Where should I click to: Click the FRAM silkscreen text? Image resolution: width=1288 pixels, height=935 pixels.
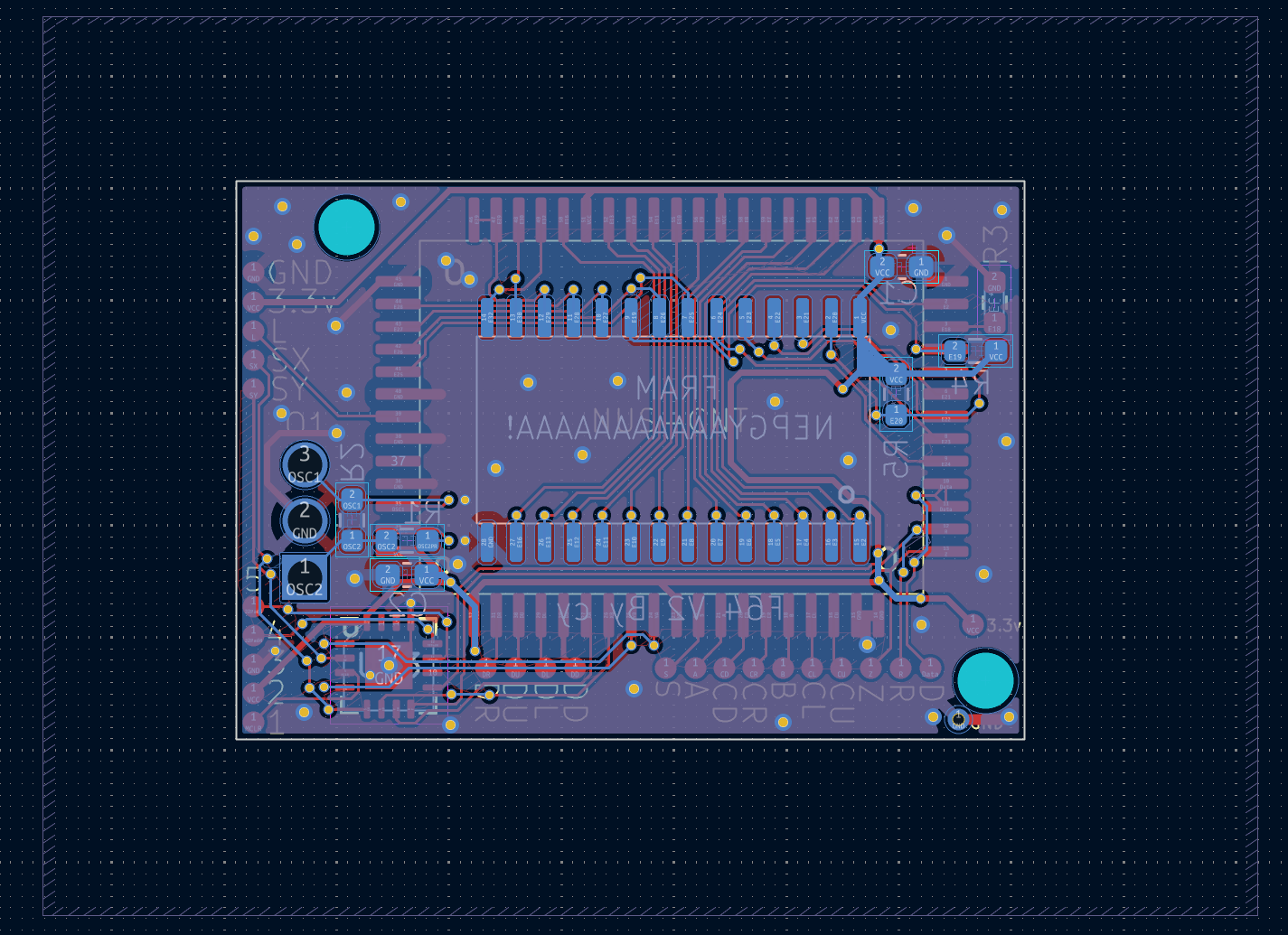coord(677,388)
